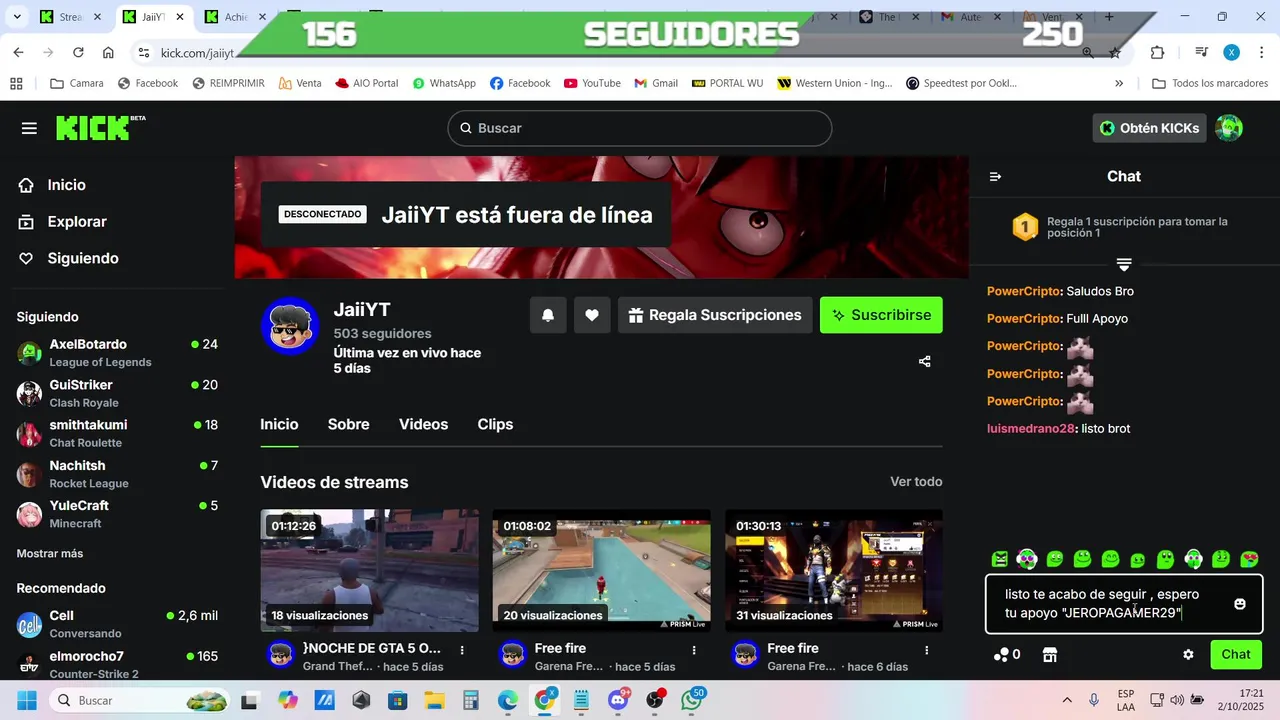Open smithtakumi's channel in sidebar

(x=117, y=433)
